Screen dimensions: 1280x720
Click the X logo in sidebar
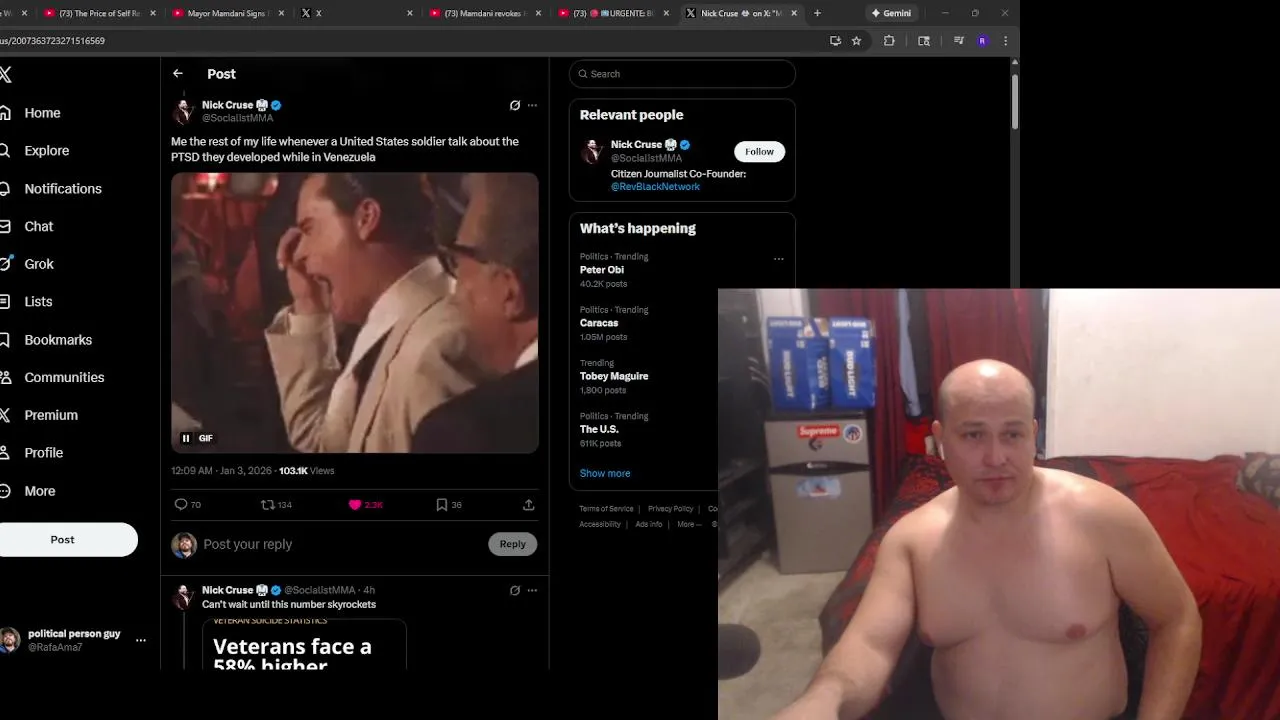pos(6,75)
